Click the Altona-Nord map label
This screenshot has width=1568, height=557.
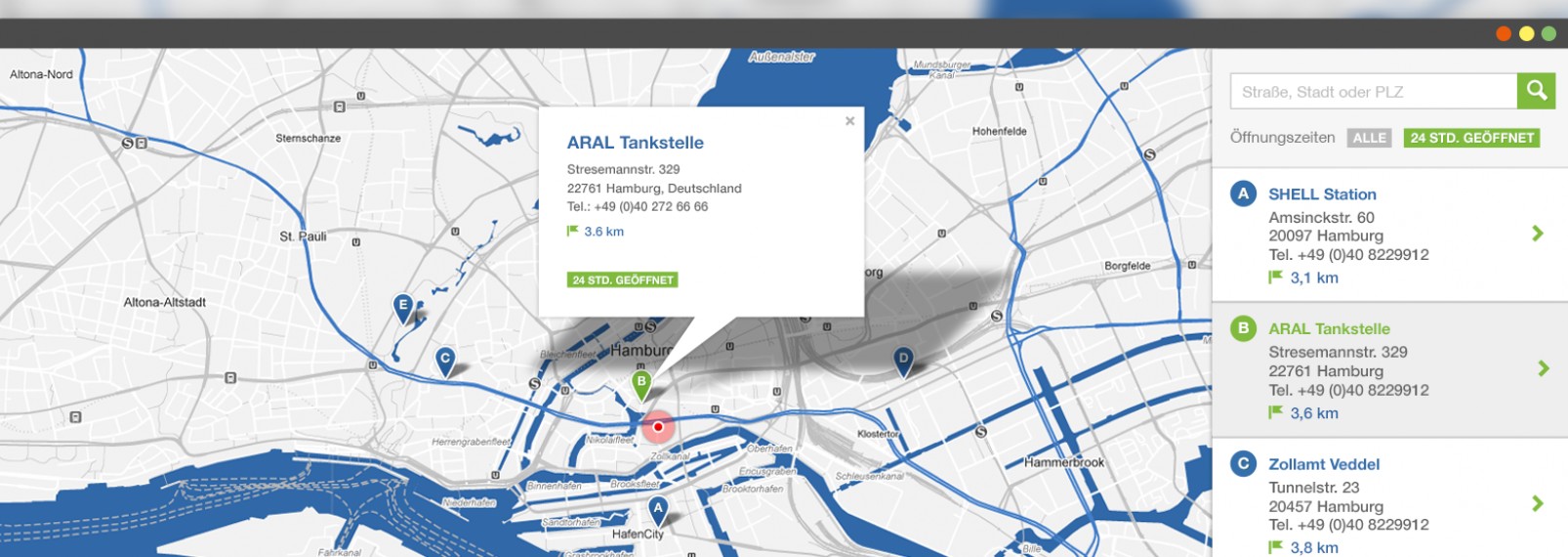tap(41, 74)
